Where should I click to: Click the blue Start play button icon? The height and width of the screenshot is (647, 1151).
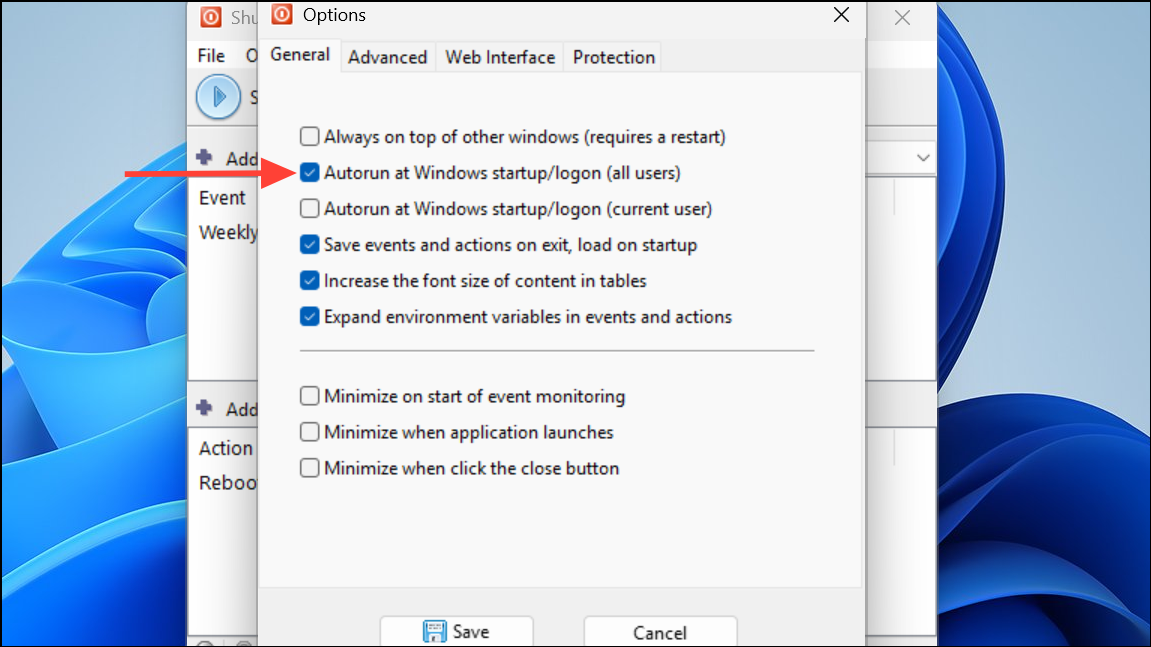coord(218,96)
